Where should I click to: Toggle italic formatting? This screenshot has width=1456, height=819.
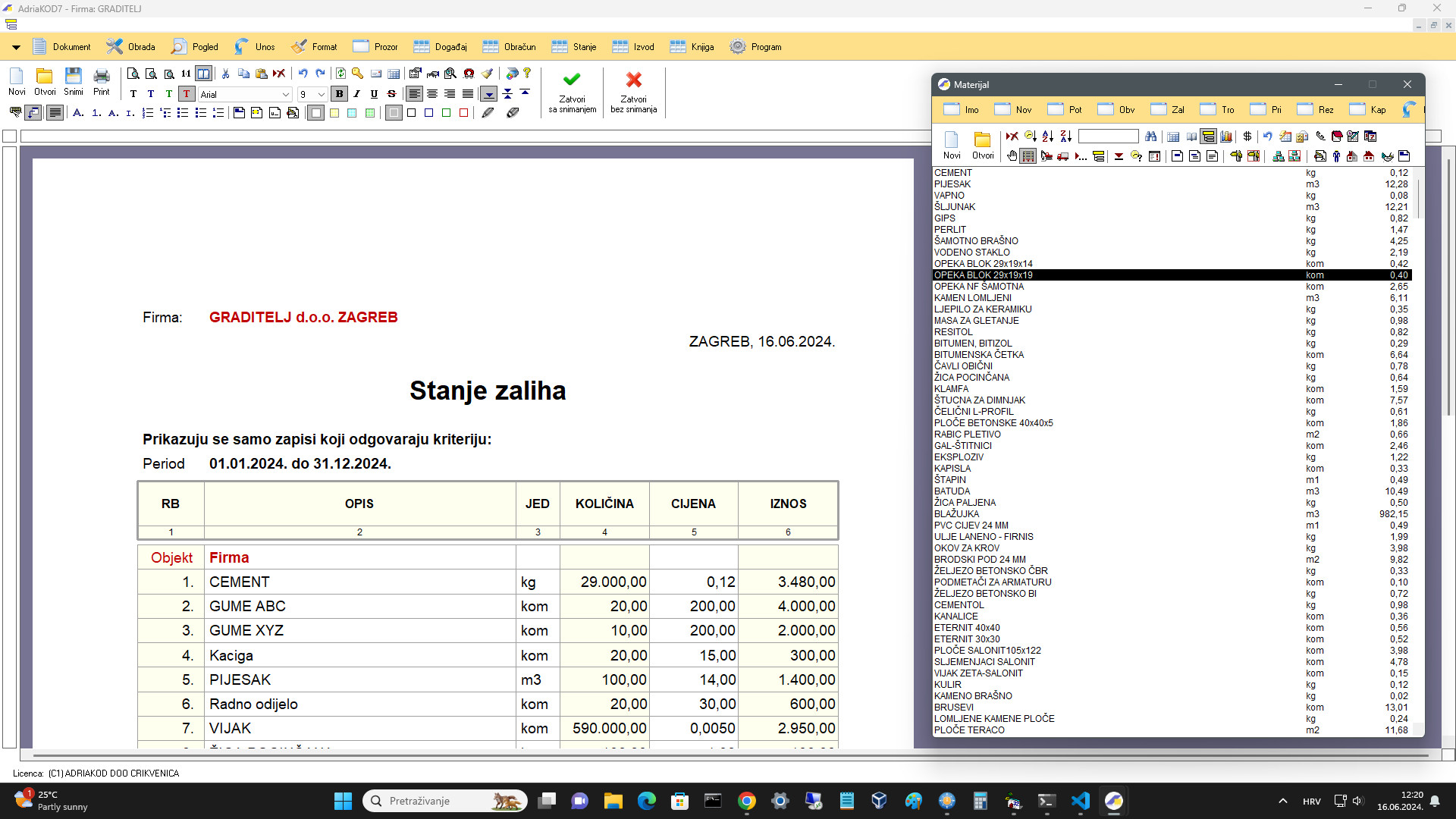pyautogui.click(x=356, y=94)
